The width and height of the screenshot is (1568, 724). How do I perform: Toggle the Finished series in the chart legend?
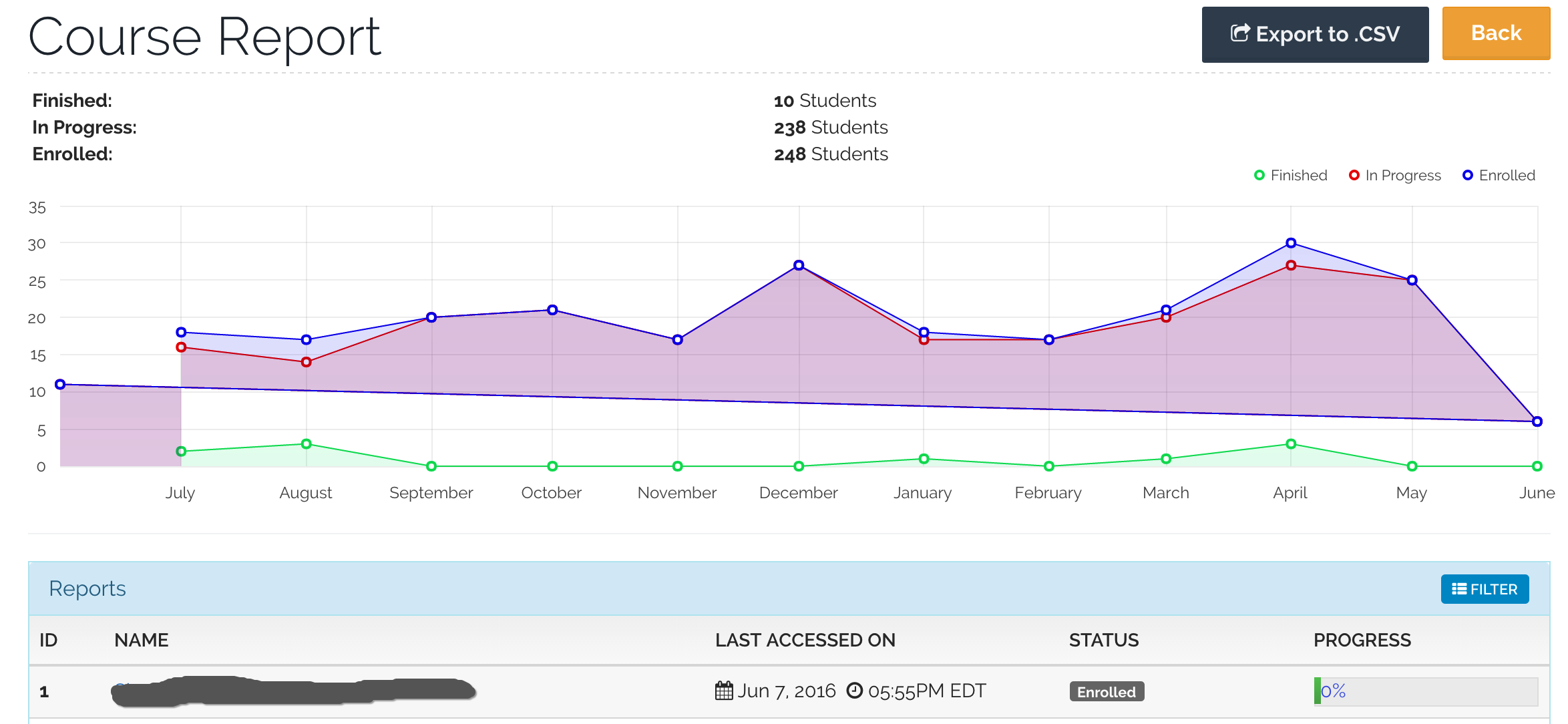(x=1298, y=176)
